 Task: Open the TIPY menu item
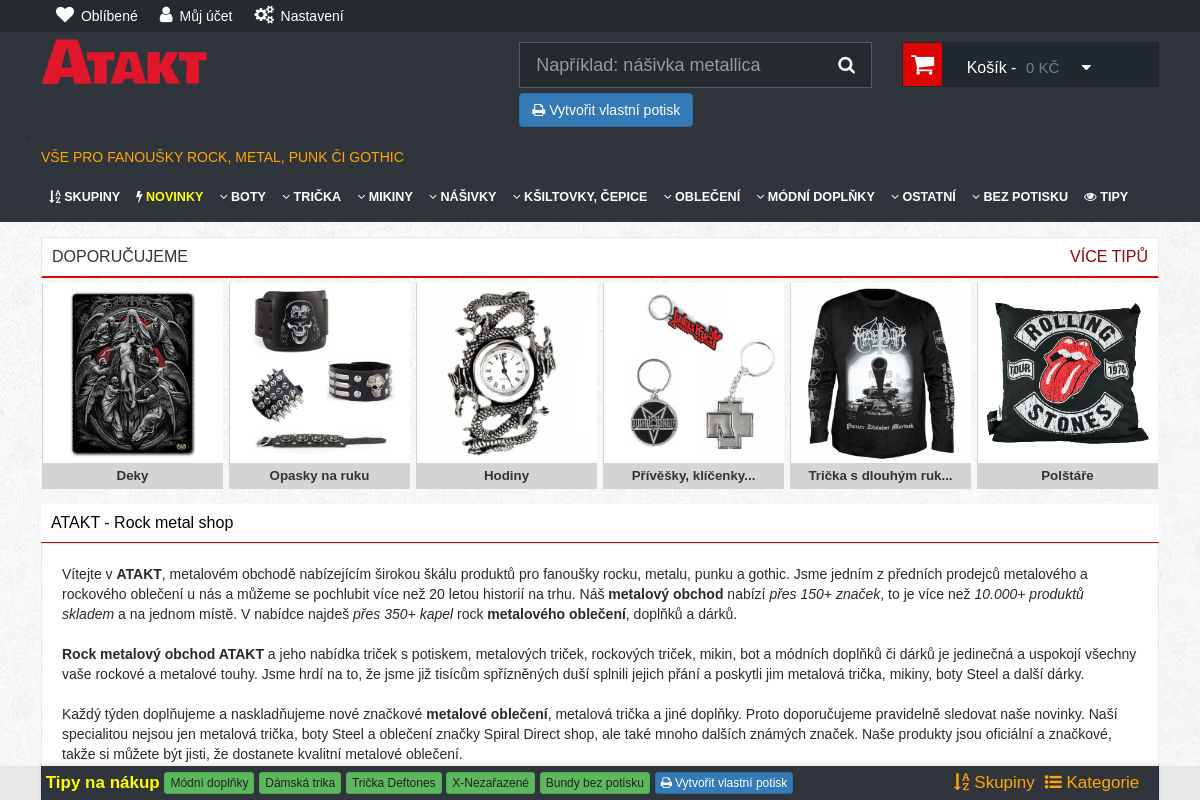1106,197
